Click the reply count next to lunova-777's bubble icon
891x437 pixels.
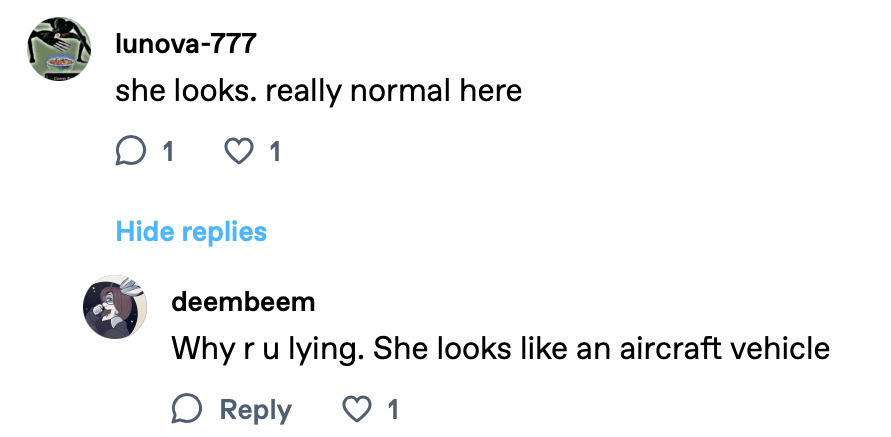pyautogui.click(x=167, y=152)
